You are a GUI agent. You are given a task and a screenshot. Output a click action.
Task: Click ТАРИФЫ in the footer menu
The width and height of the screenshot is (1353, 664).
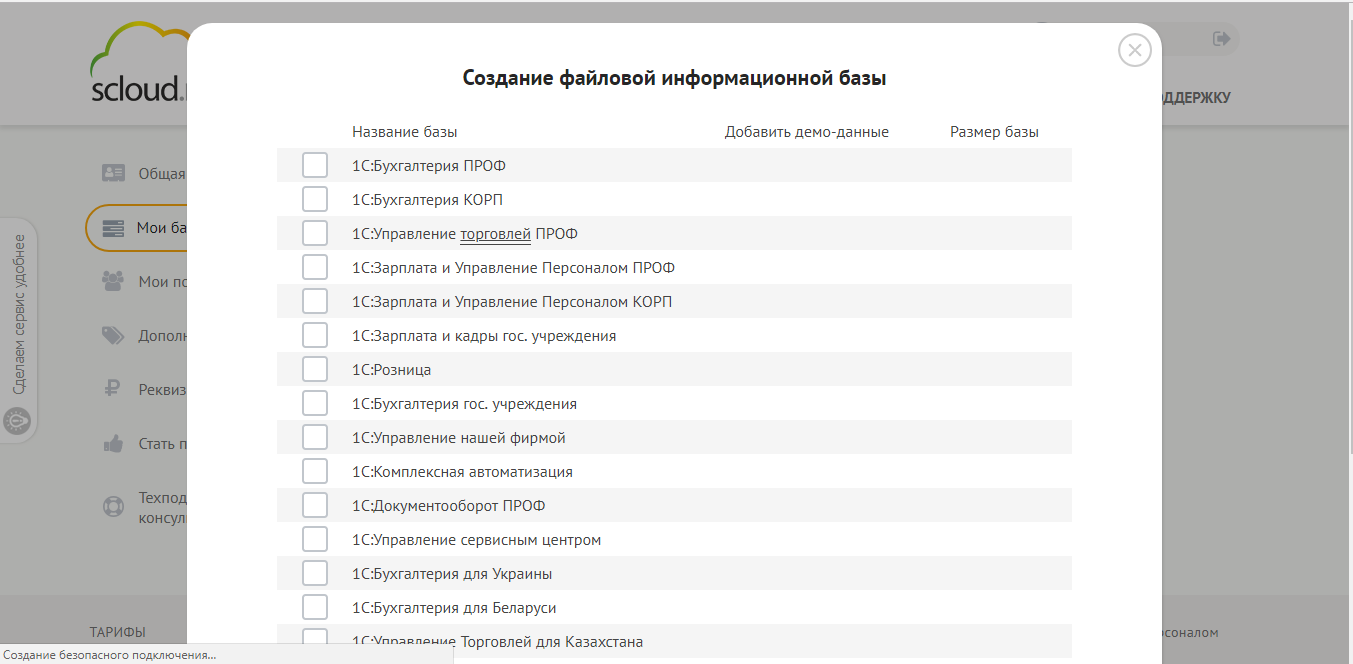(118, 632)
